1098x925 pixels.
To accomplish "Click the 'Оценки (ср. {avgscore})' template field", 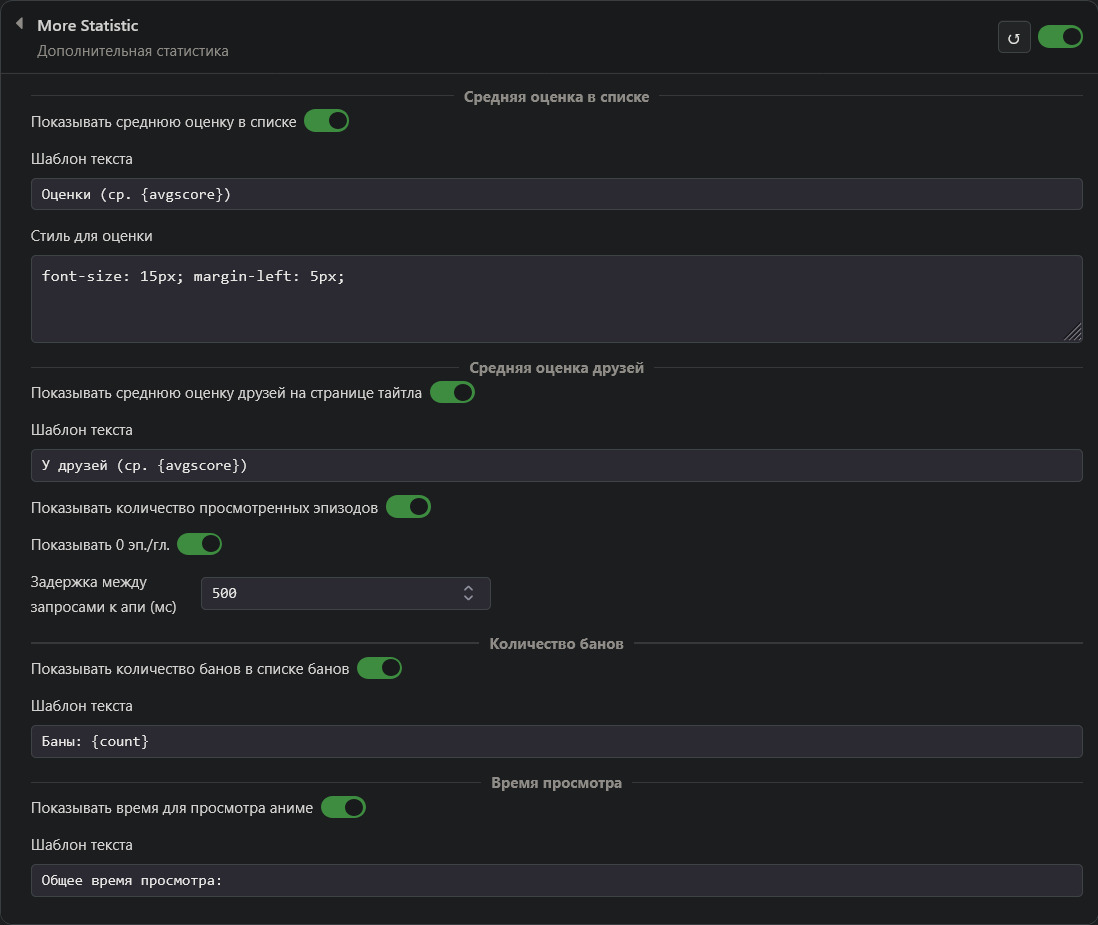I will click(x=556, y=194).
